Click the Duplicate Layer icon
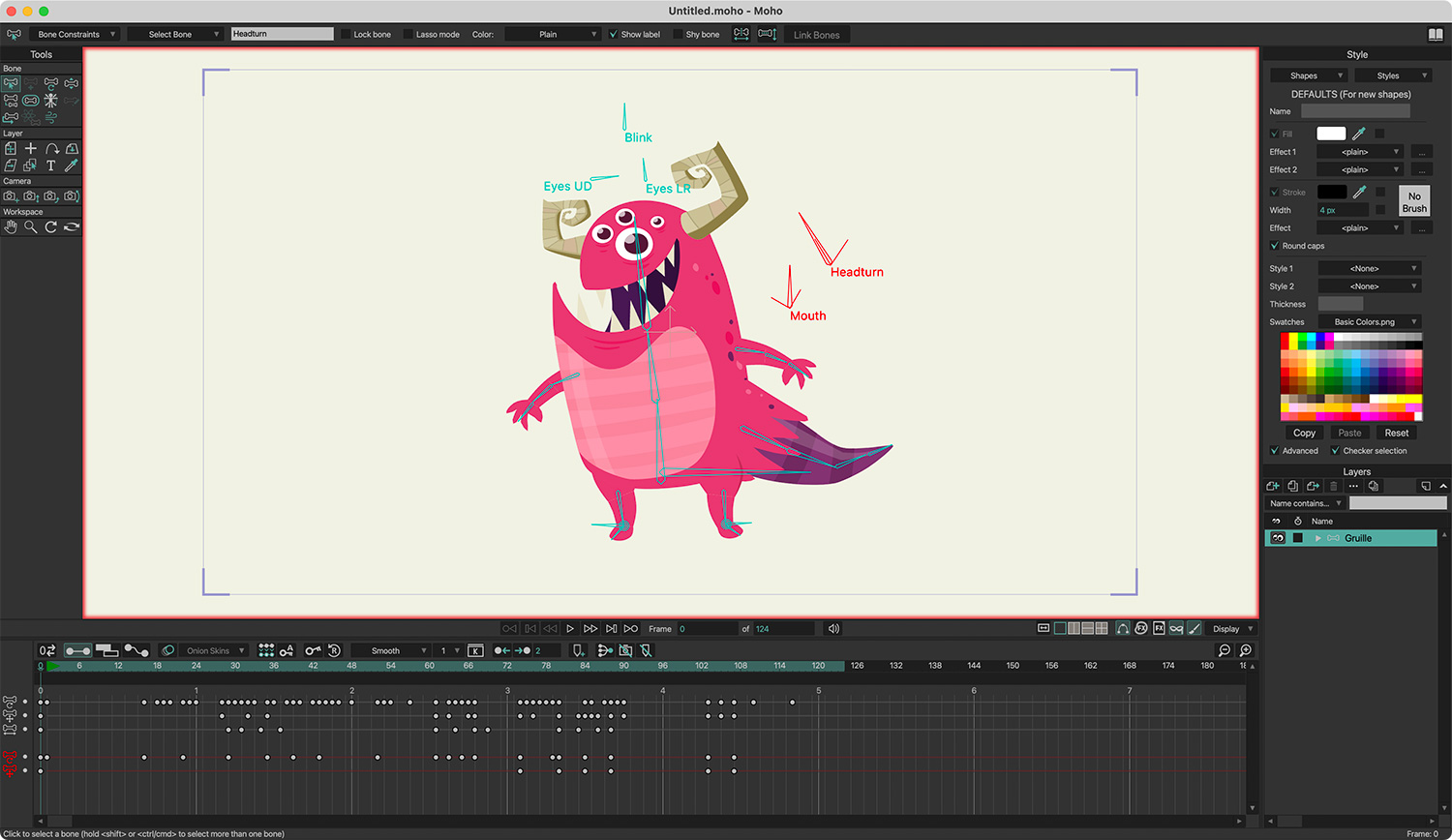Viewport: 1452px width, 840px height. [1292, 486]
